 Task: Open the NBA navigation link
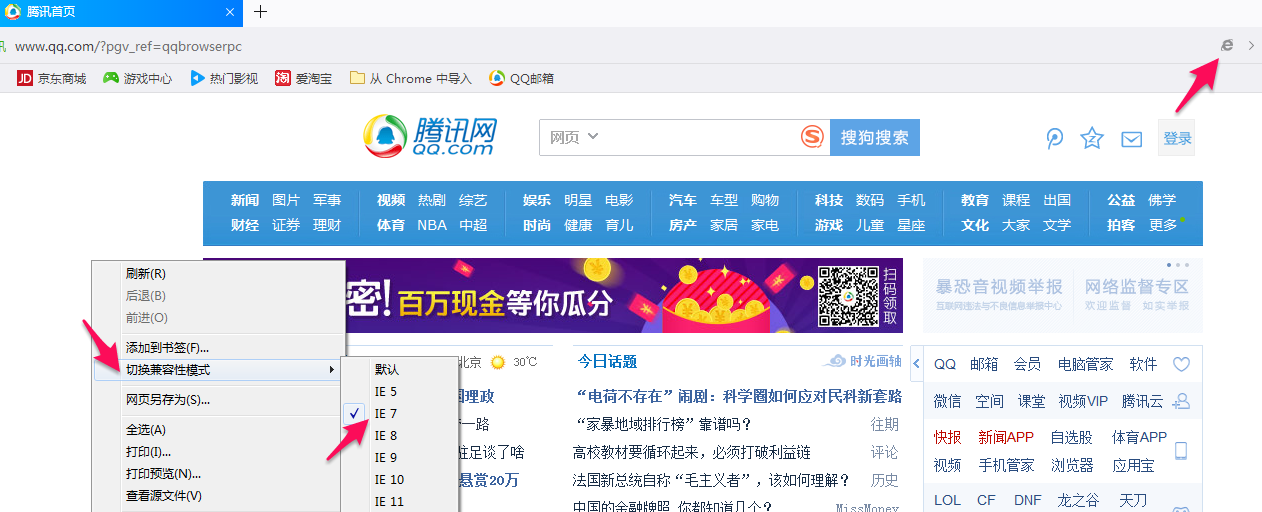[432, 225]
